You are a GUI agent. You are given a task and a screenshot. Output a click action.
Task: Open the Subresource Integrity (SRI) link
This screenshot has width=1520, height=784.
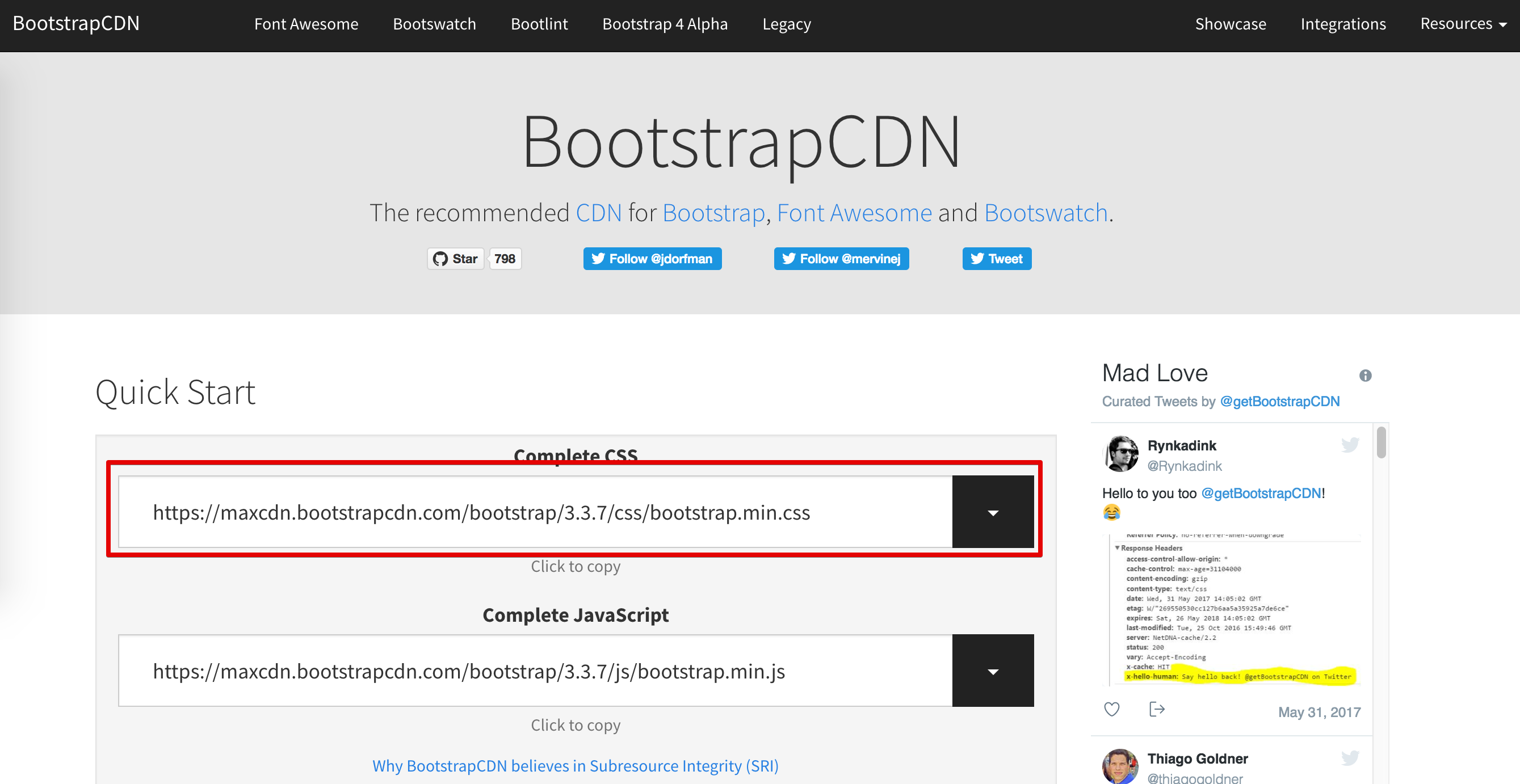point(576,766)
